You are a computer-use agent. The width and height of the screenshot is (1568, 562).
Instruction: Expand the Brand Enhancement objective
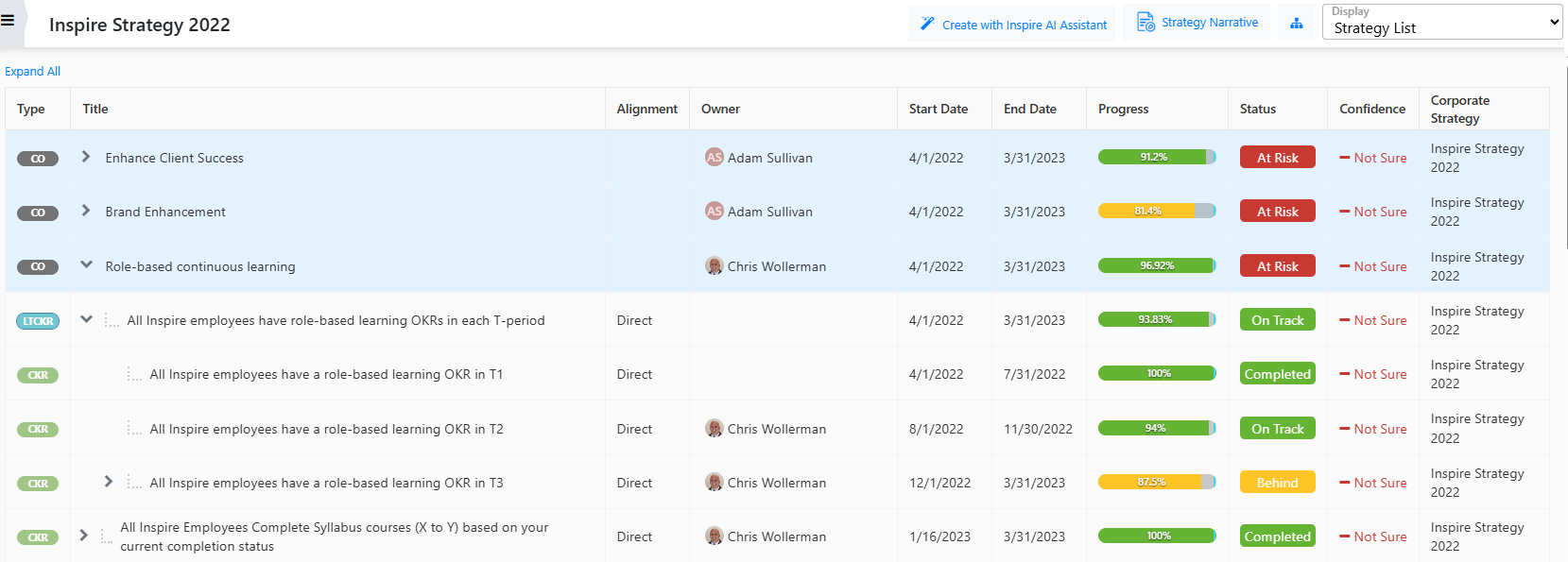click(86, 211)
